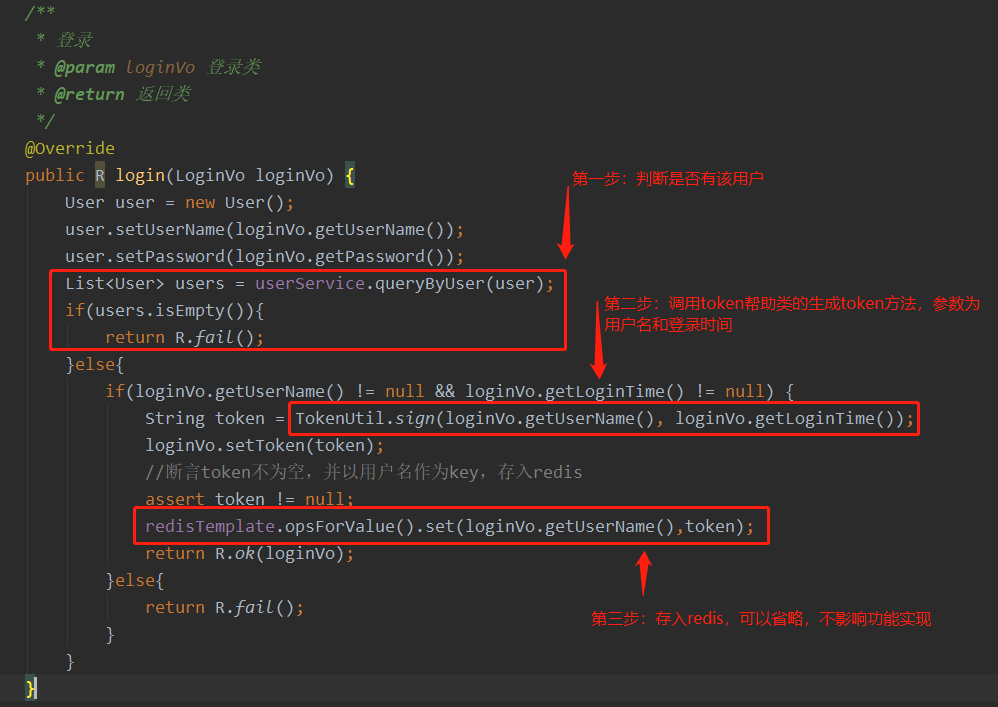Viewport: 998px width, 707px height.
Task: Click the }else{ following the first R.fail()
Action: click(95, 365)
